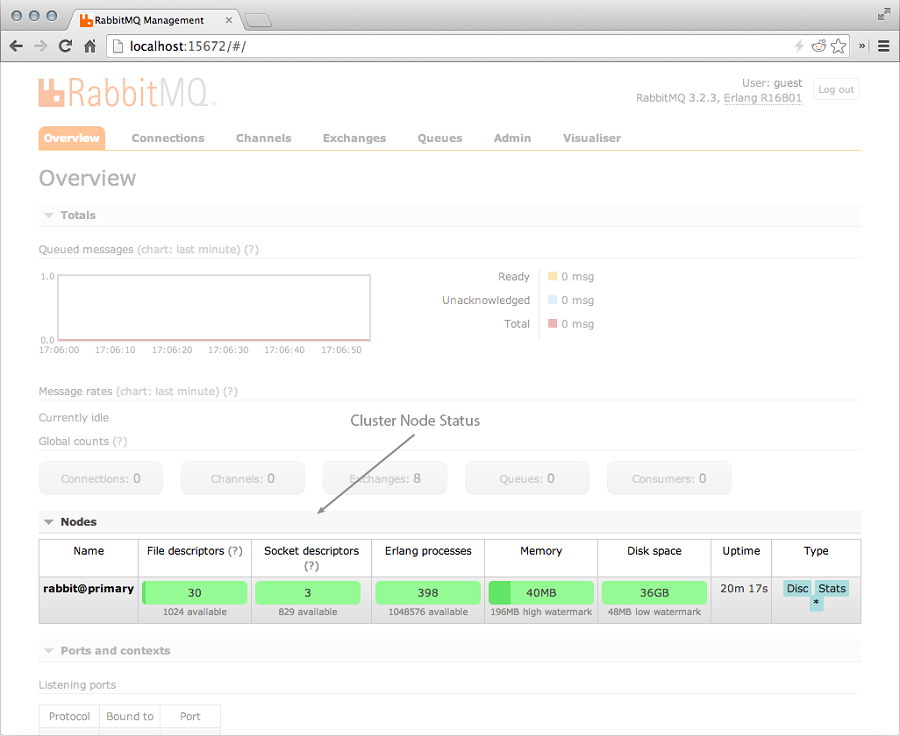Click the Disc node type badge

(797, 589)
